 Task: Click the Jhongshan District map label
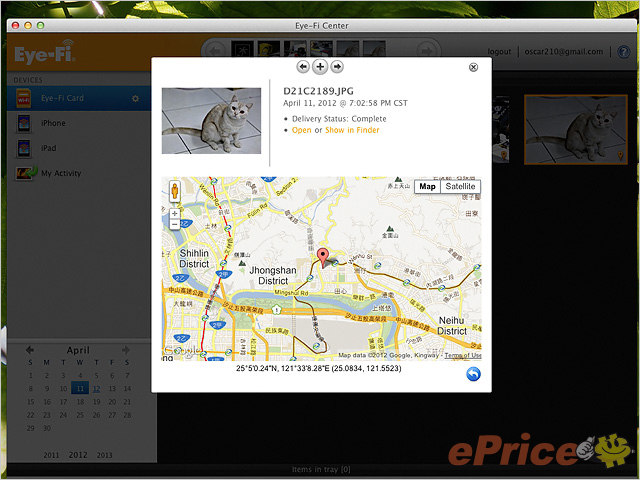click(x=273, y=276)
